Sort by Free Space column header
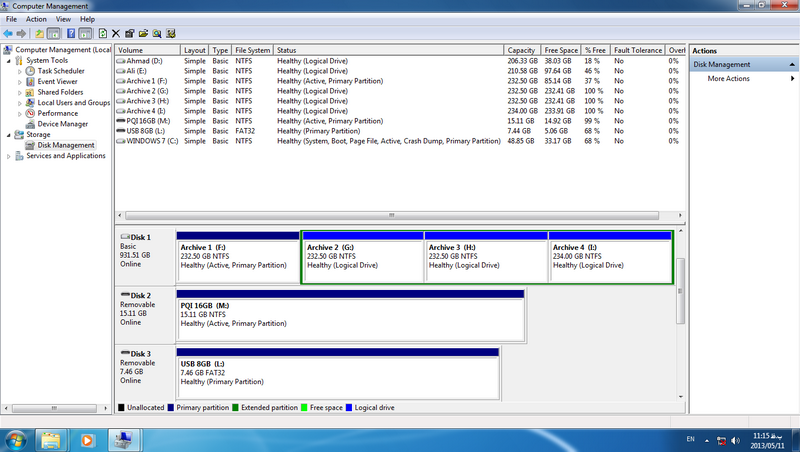 (x=561, y=51)
